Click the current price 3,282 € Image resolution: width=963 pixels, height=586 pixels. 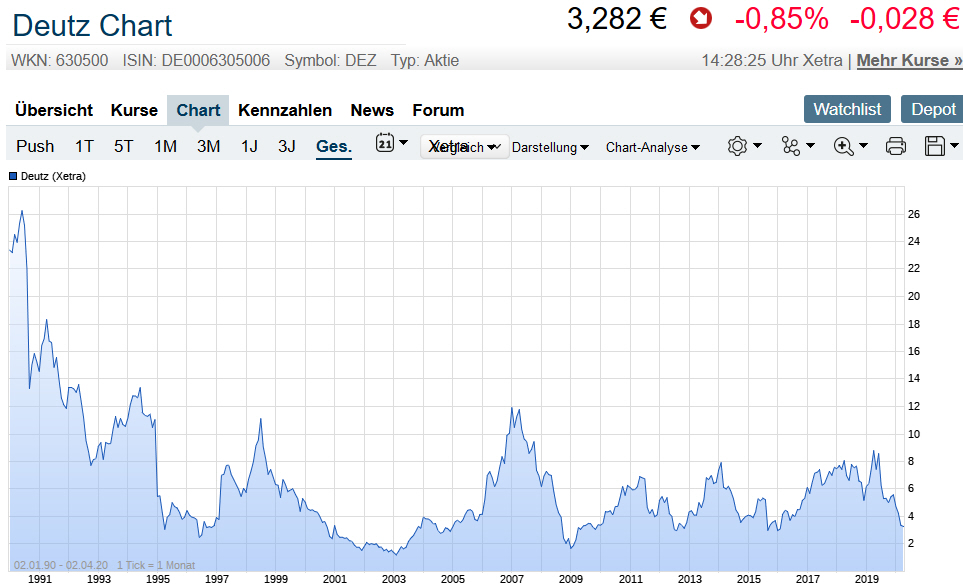[x=617, y=18]
